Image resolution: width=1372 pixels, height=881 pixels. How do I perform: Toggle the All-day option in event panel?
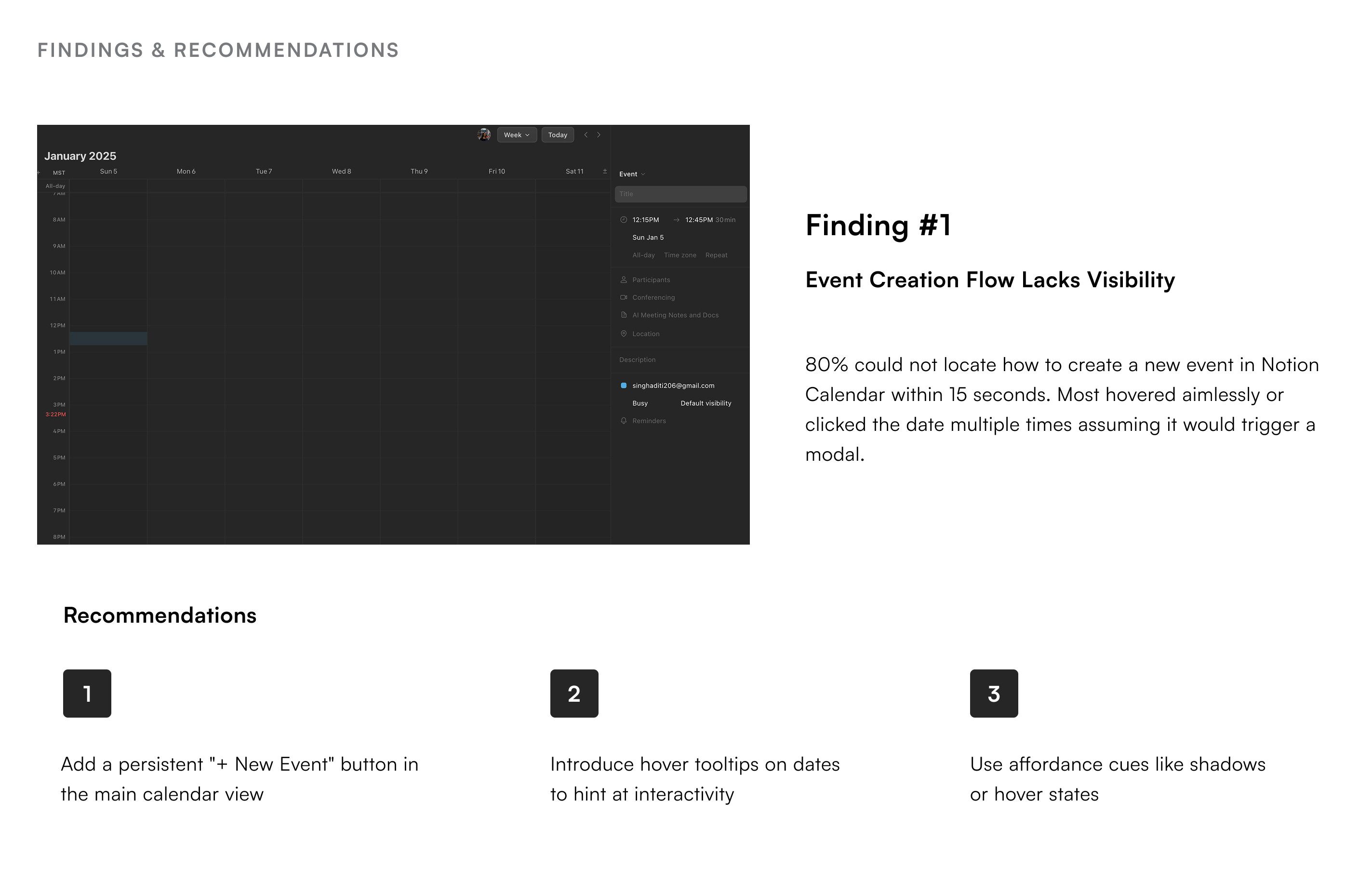click(x=643, y=255)
